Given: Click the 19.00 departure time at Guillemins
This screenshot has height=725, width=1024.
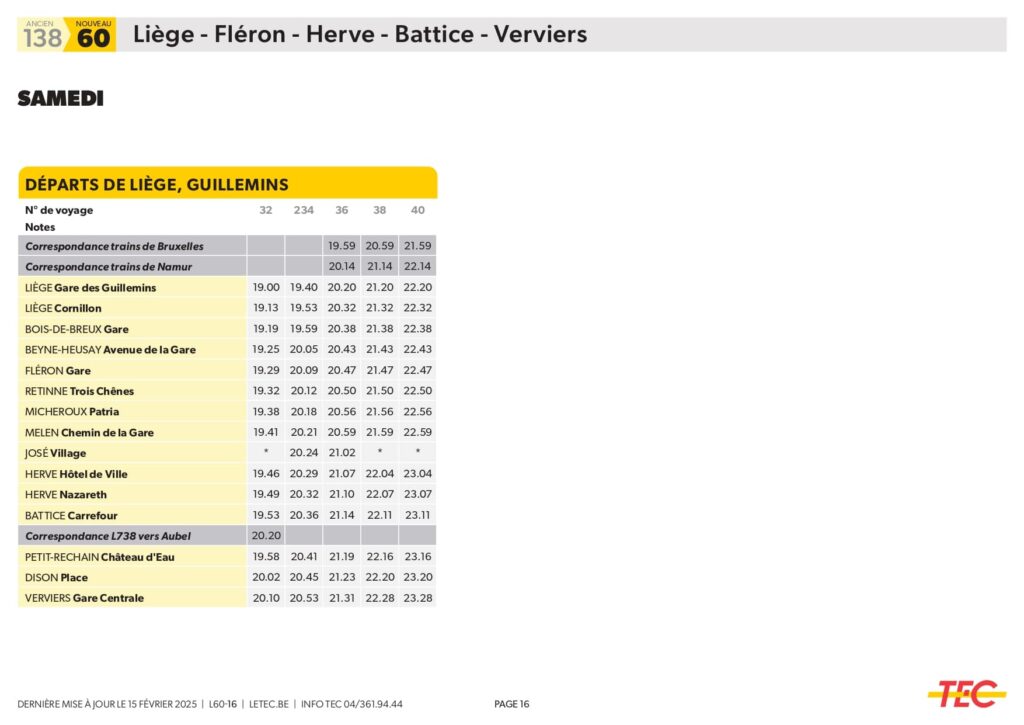Looking at the screenshot, I should click(266, 288).
